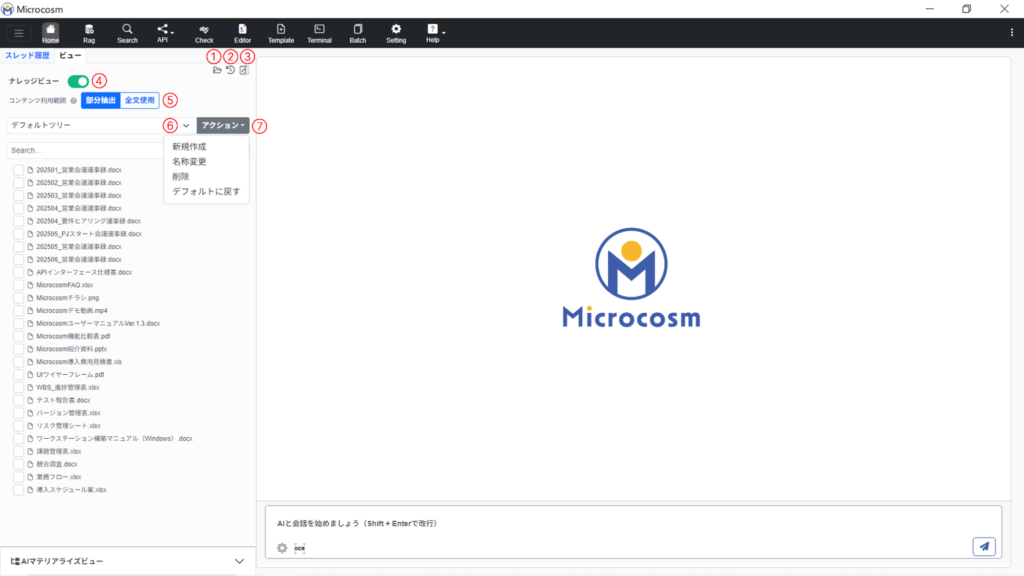Click into the AI chat message box
This screenshot has height=576, width=1024.
click(x=633, y=523)
